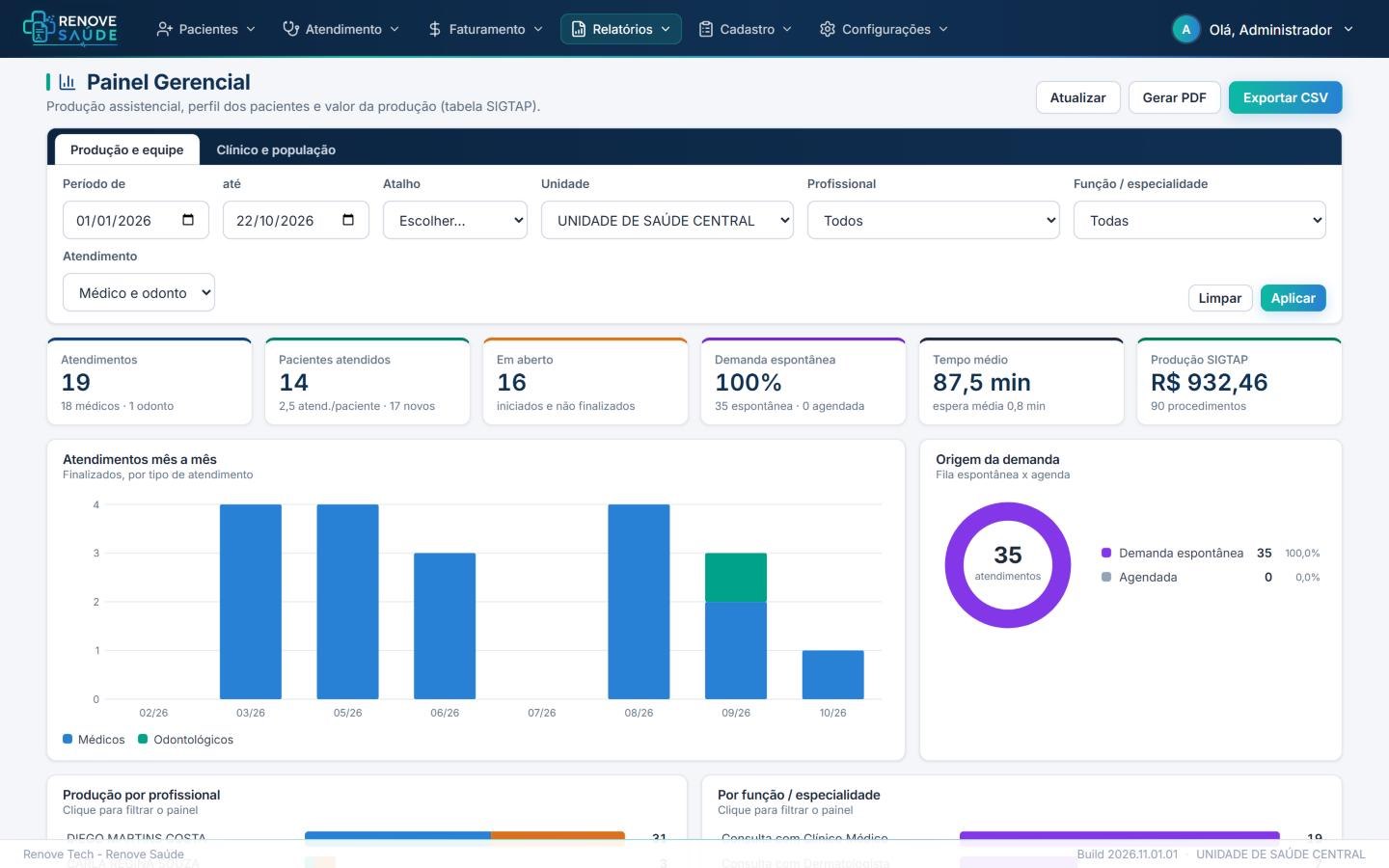This screenshot has width=1389, height=868.
Task: Click the Renove Saúde logo
Action: coord(69,29)
